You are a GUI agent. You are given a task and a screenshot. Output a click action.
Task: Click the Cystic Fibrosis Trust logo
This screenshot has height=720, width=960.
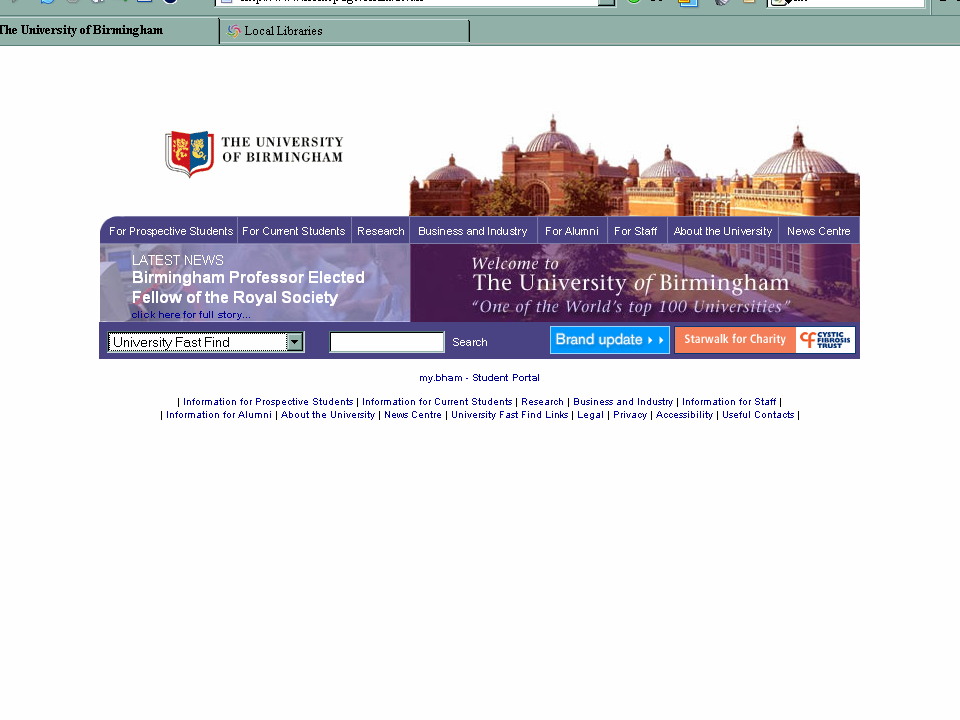click(x=825, y=340)
